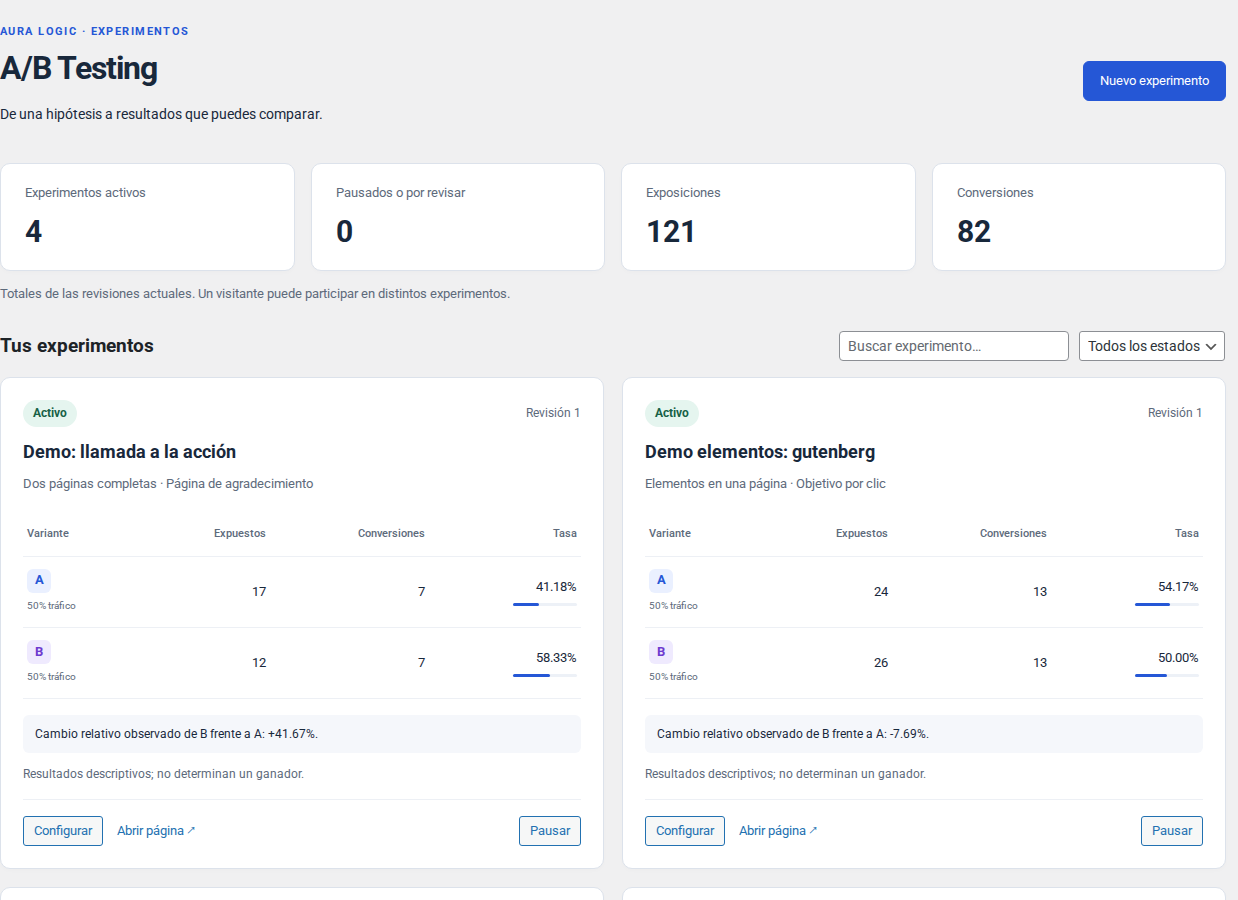Click the Activo badge on llamada a la acción
Screen dimensions: 1238x900
click(50, 413)
